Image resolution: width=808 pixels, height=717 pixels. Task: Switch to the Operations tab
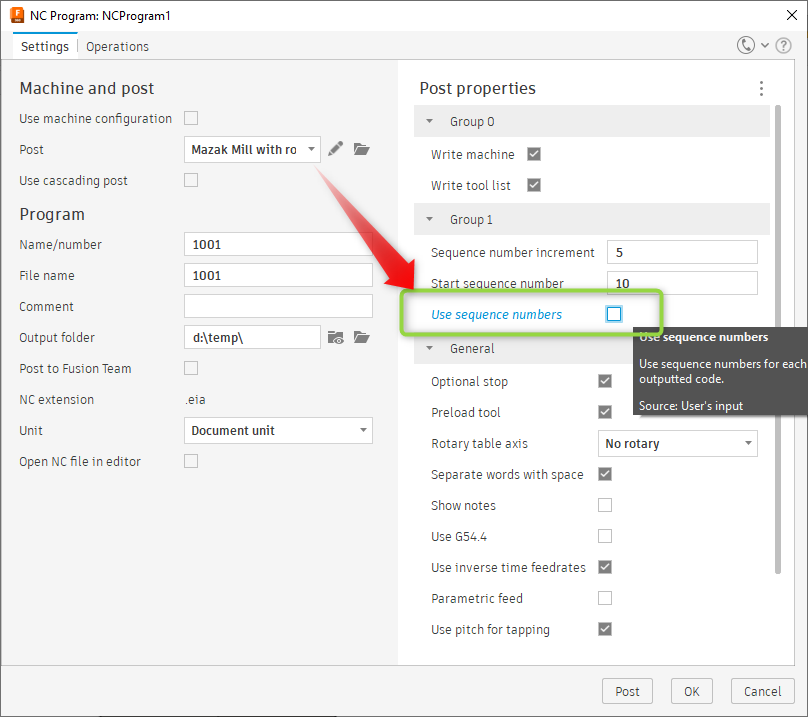117,46
